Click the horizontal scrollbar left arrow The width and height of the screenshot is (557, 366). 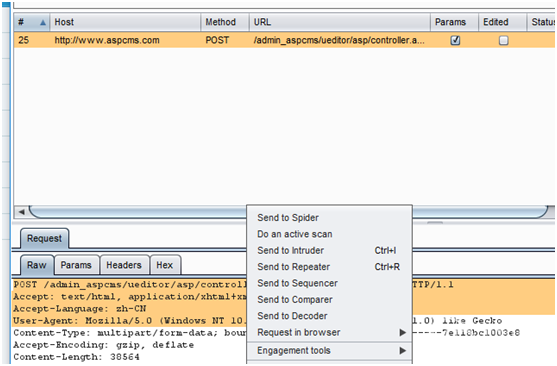tap(21, 212)
